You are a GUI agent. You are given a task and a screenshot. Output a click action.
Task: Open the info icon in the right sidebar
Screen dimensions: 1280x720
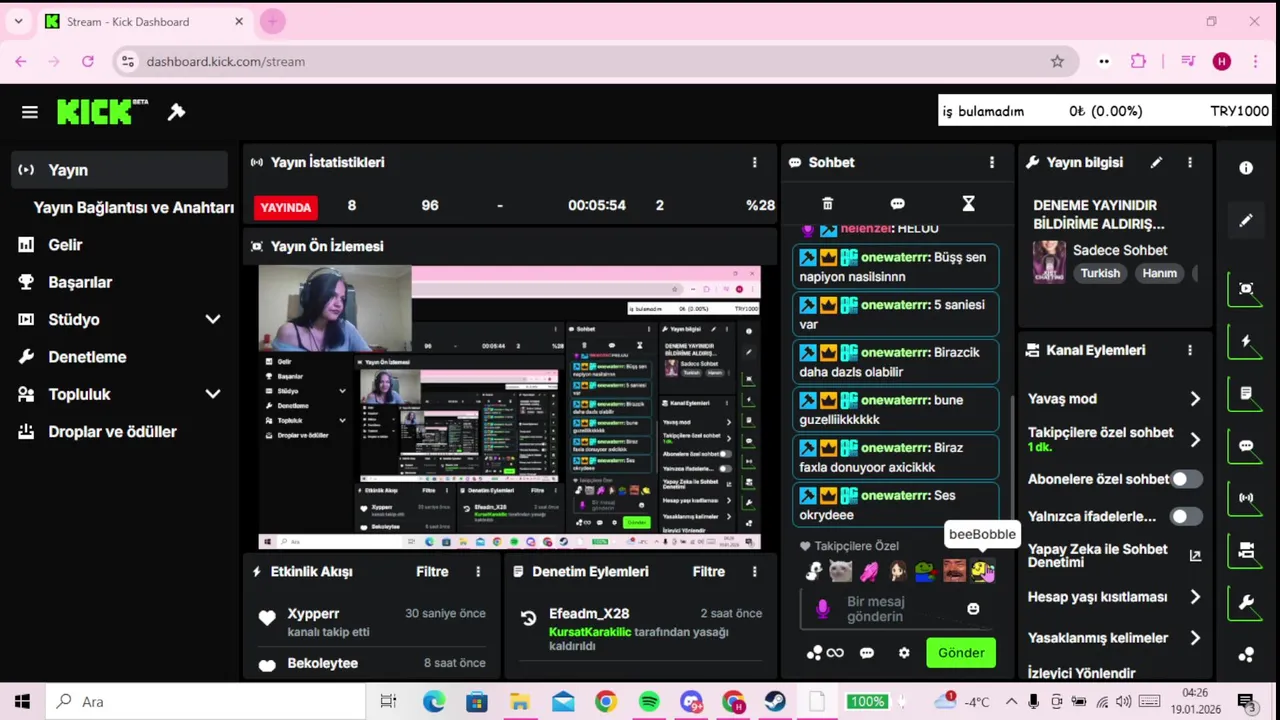tap(1246, 168)
